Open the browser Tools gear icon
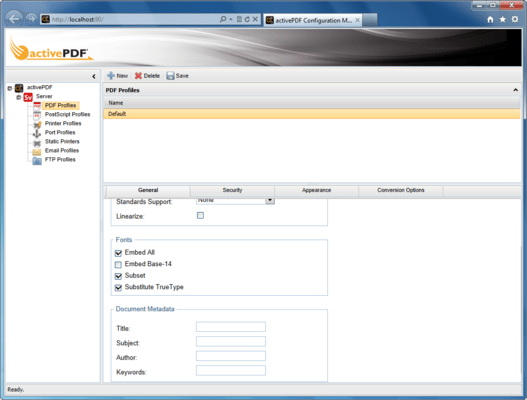Viewport: 527px width, 400px height. 515,19
